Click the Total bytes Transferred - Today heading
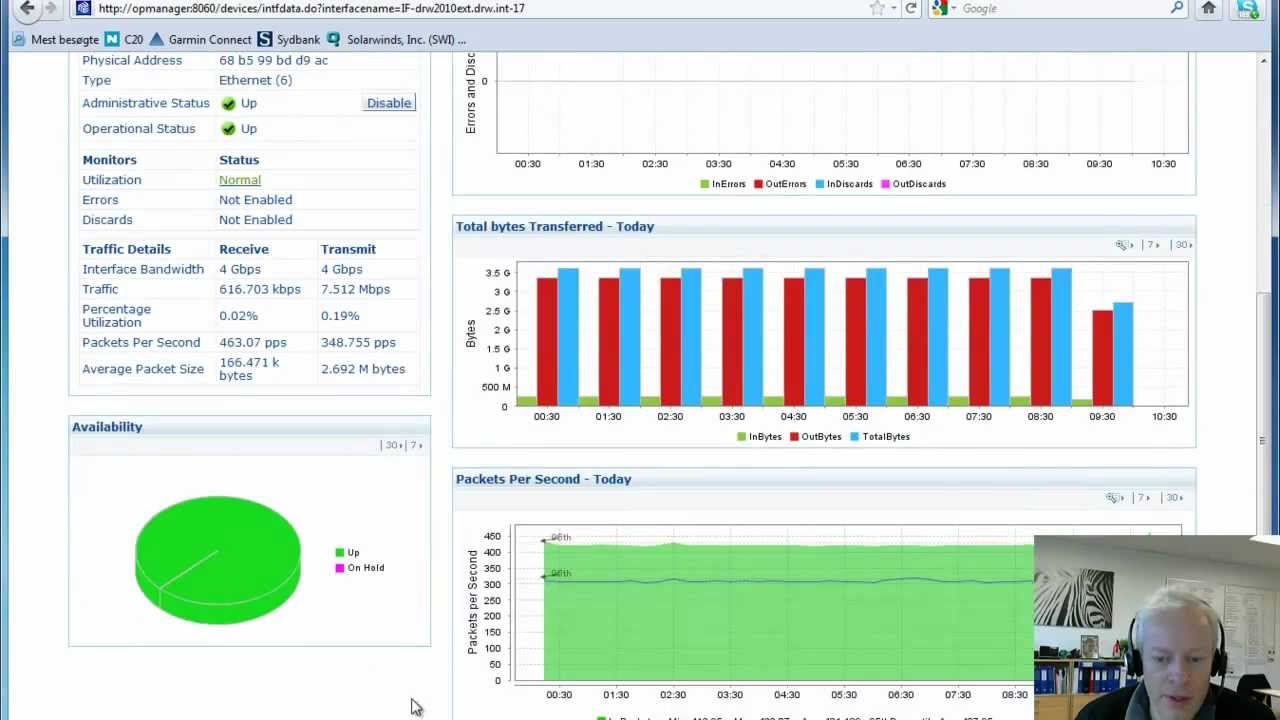Screen dimensions: 1280x720 pyautogui.click(x=555, y=227)
